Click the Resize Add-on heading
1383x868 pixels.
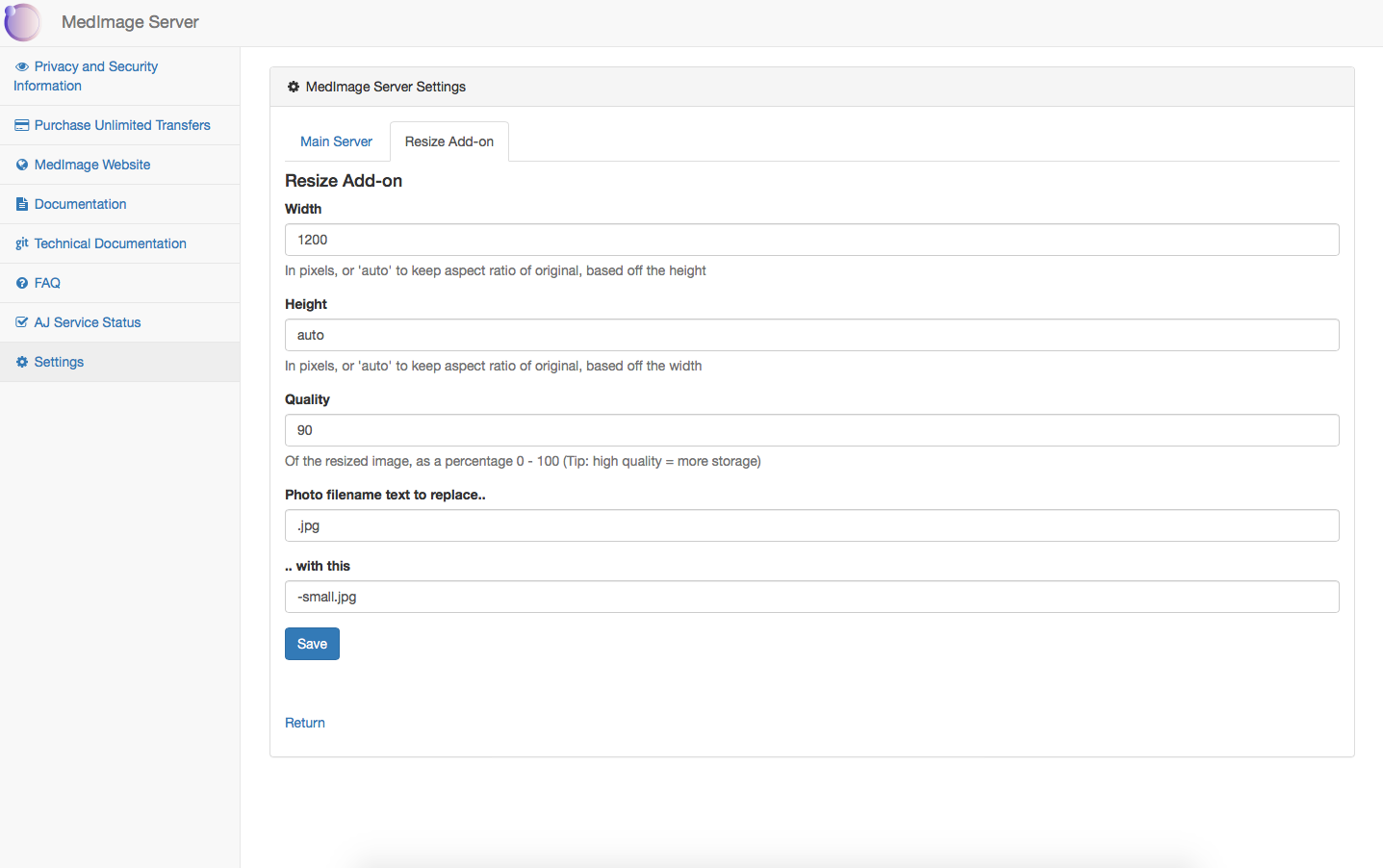(x=344, y=181)
